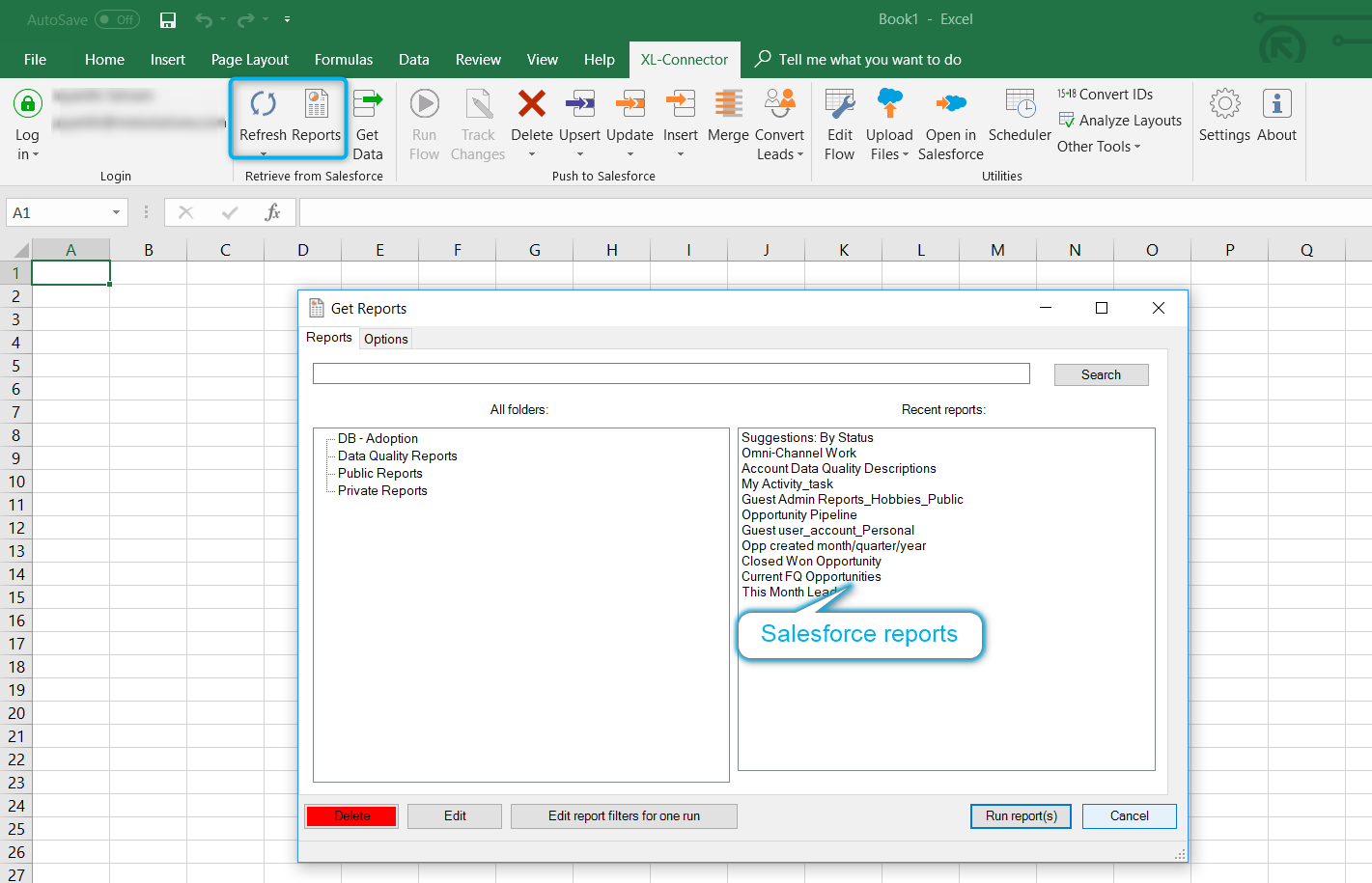Screen dimensions: 1372x883
Task: Expand the Other Tools dropdown
Action: [x=1099, y=147]
